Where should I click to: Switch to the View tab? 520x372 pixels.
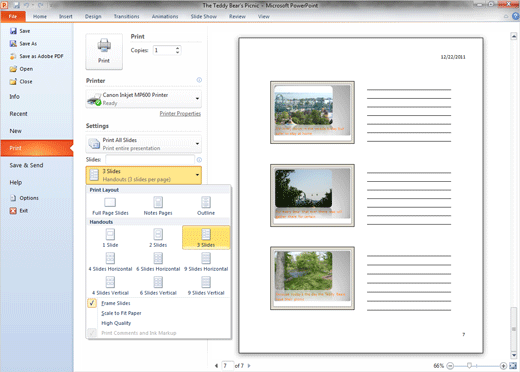point(263,16)
